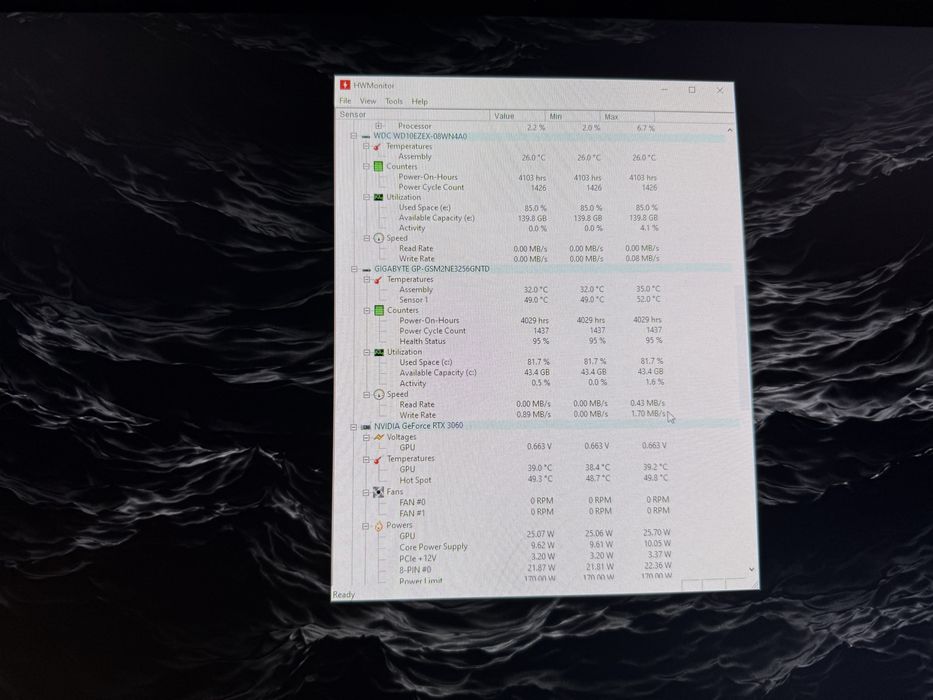Image resolution: width=933 pixels, height=700 pixels.
Task: Select the Available Capacity (c:) row
Action: pos(531,373)
